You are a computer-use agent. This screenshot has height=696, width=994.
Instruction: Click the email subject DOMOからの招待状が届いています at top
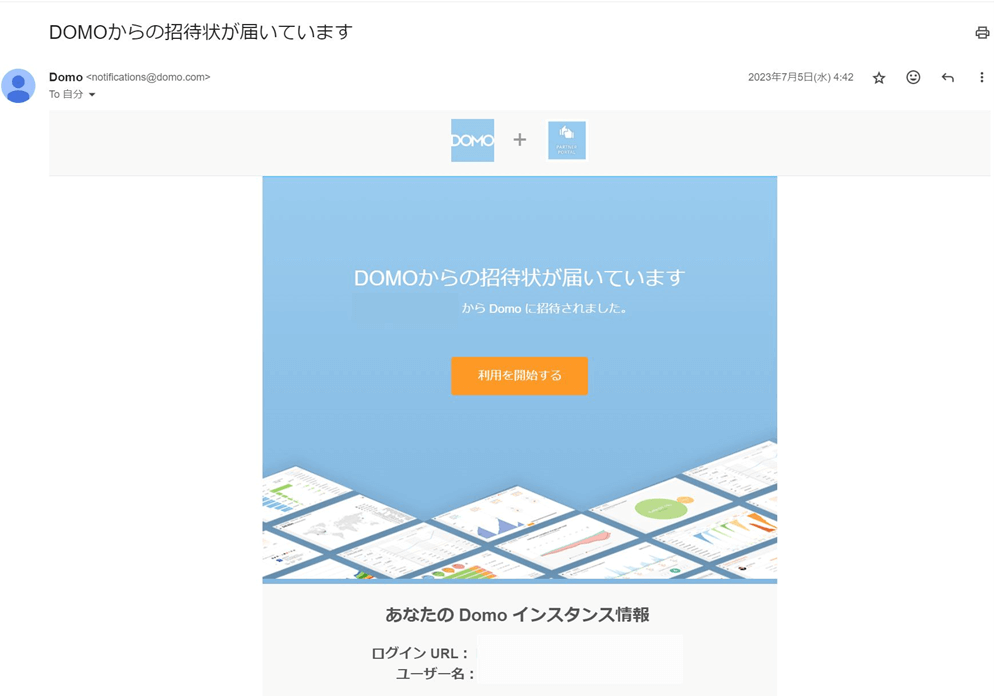tap(201, 32)
